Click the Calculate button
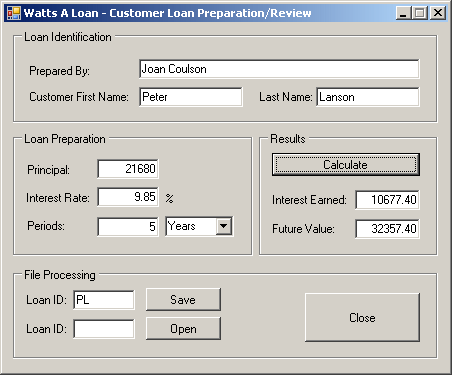The width and height of the screenshot is (452, 375). point(346,165)
